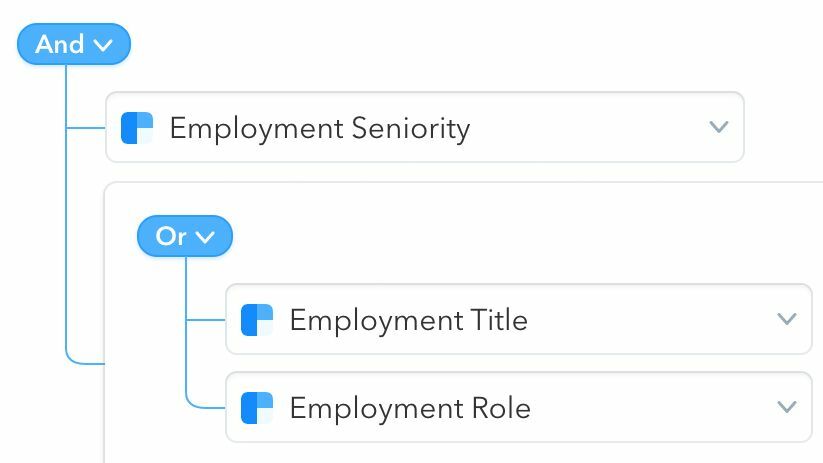Click the Employment Seniority attribute icon
The height and width of the screenshot is (463, 823).
[137, 128]
